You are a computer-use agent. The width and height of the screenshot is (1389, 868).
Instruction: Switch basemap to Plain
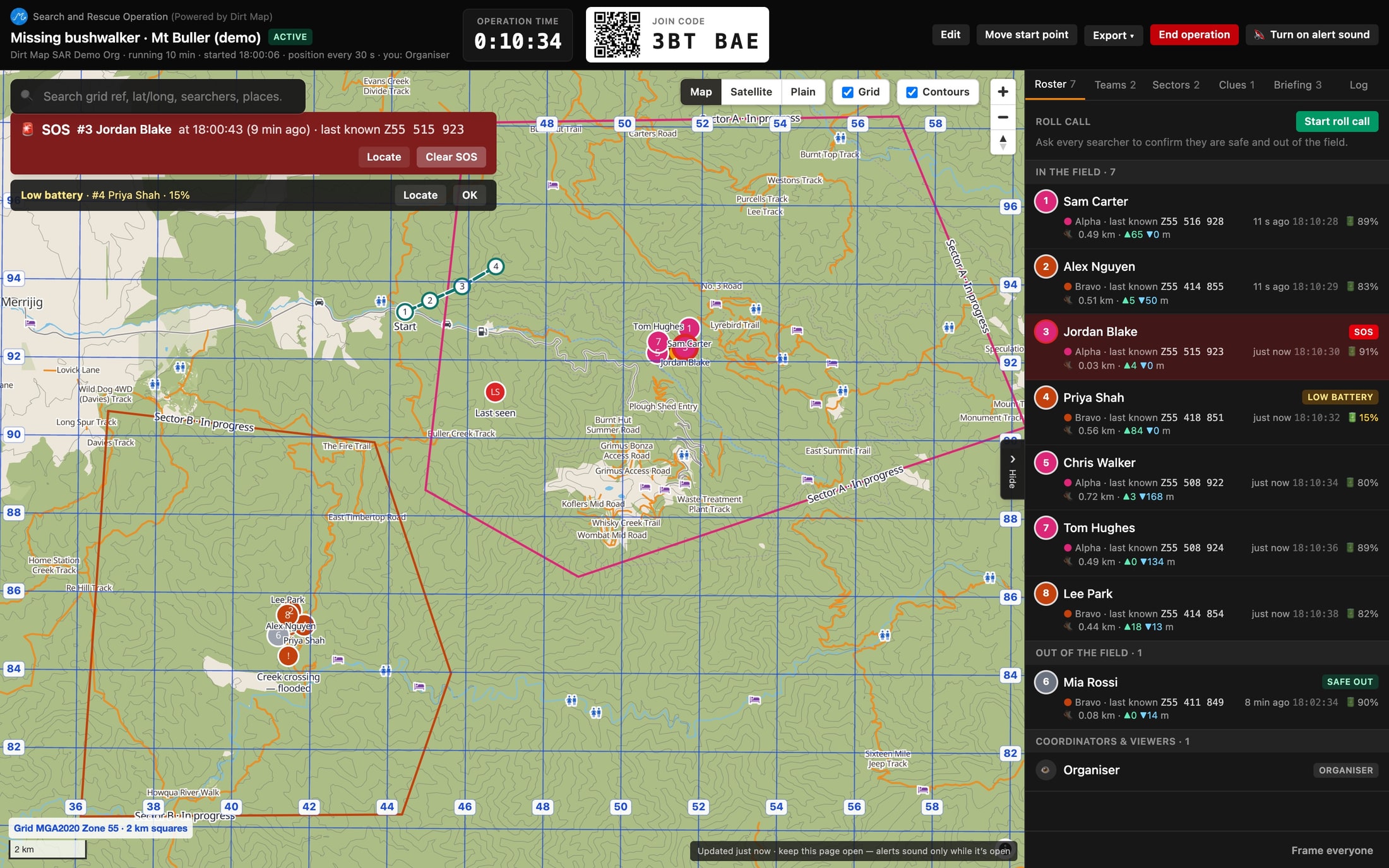pos(802,92)
